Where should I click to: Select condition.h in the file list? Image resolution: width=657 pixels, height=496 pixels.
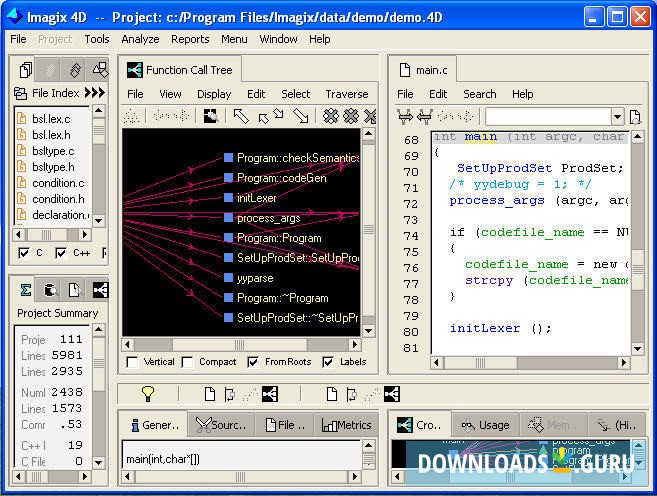coord(58,199)
